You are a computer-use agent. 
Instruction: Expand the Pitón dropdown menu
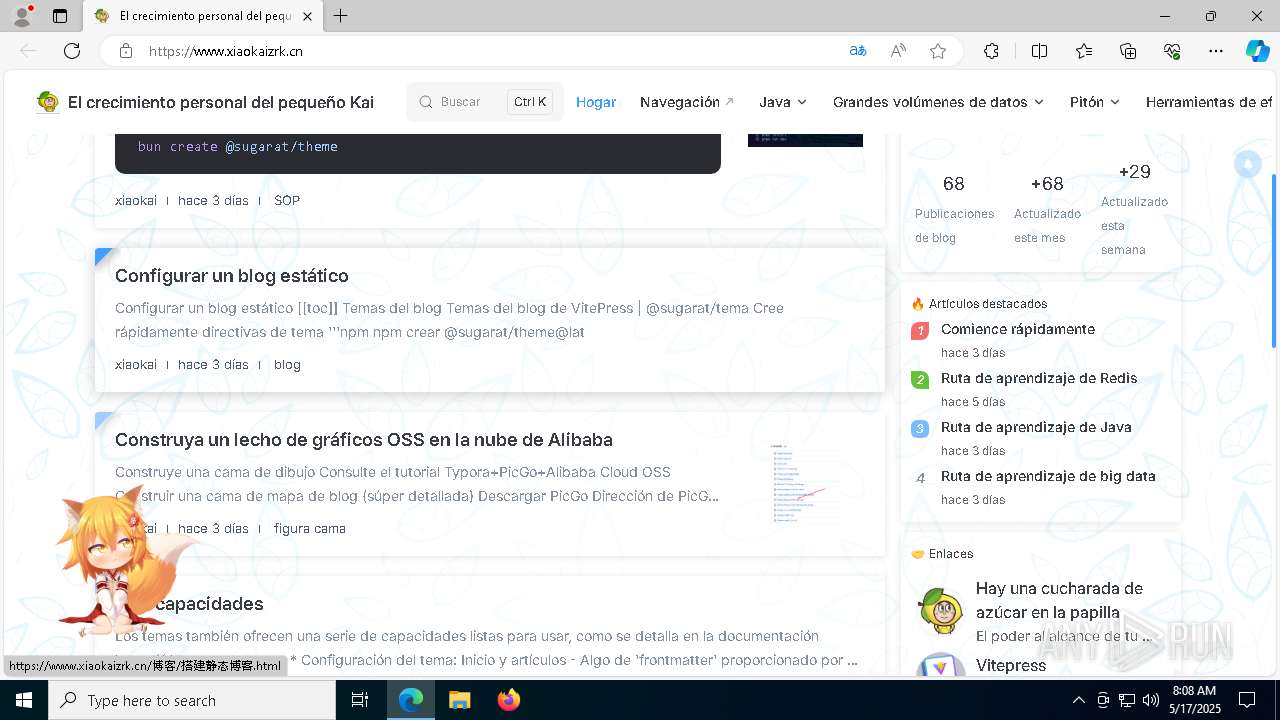(x=1095, y=102)
